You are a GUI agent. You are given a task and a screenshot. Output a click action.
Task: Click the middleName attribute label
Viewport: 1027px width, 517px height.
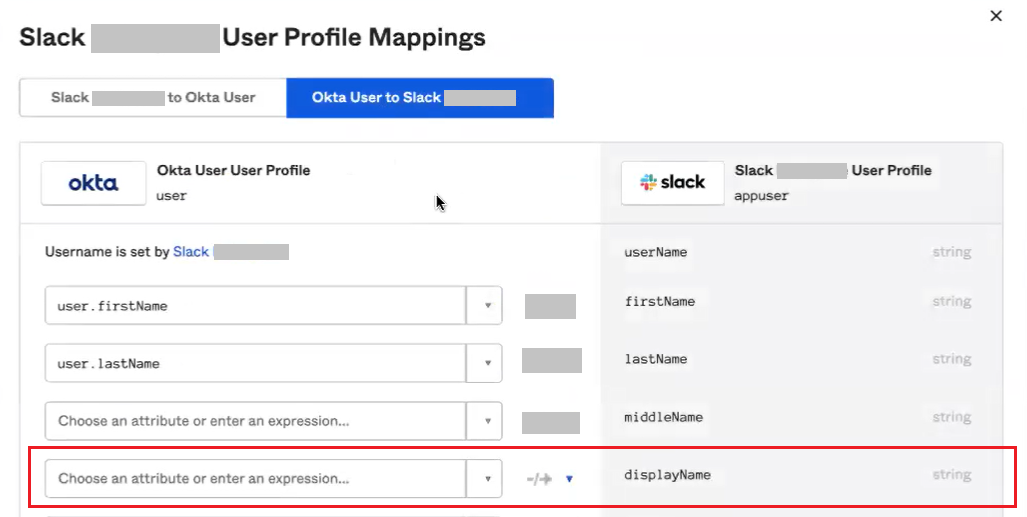coord(663,417)
